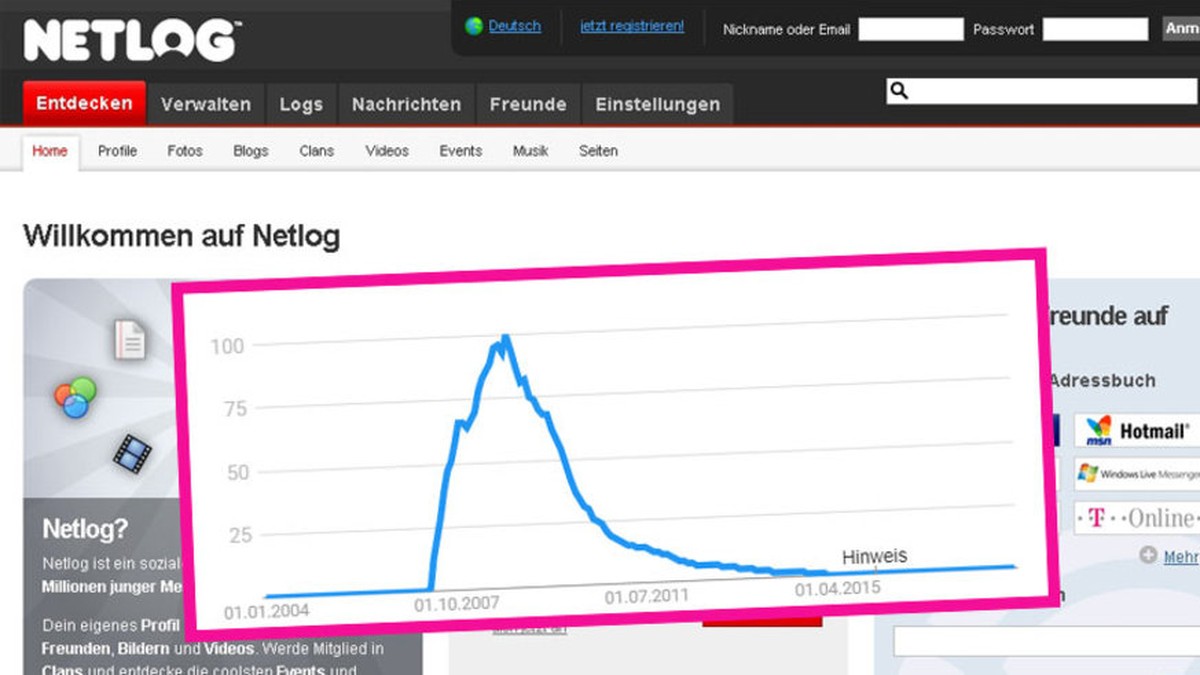Click the 01.01.2004 axis date
Viewport: 1200px width, 675px height.
(x=267, y=609)
